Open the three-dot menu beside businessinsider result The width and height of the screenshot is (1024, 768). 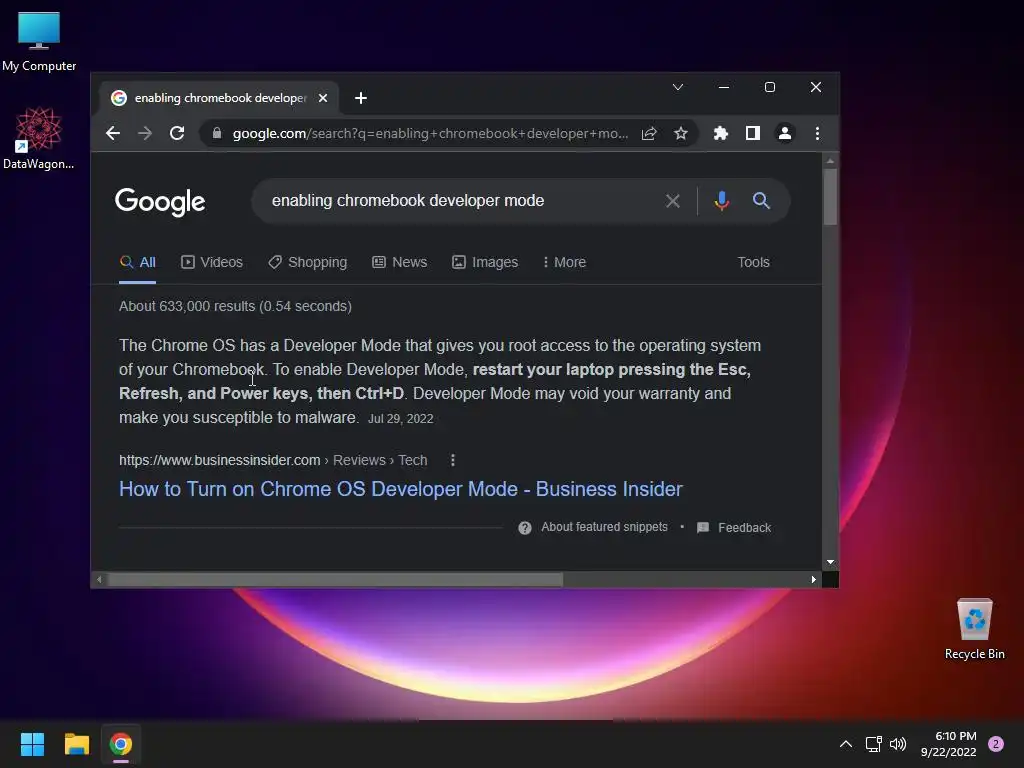[453, 460]
